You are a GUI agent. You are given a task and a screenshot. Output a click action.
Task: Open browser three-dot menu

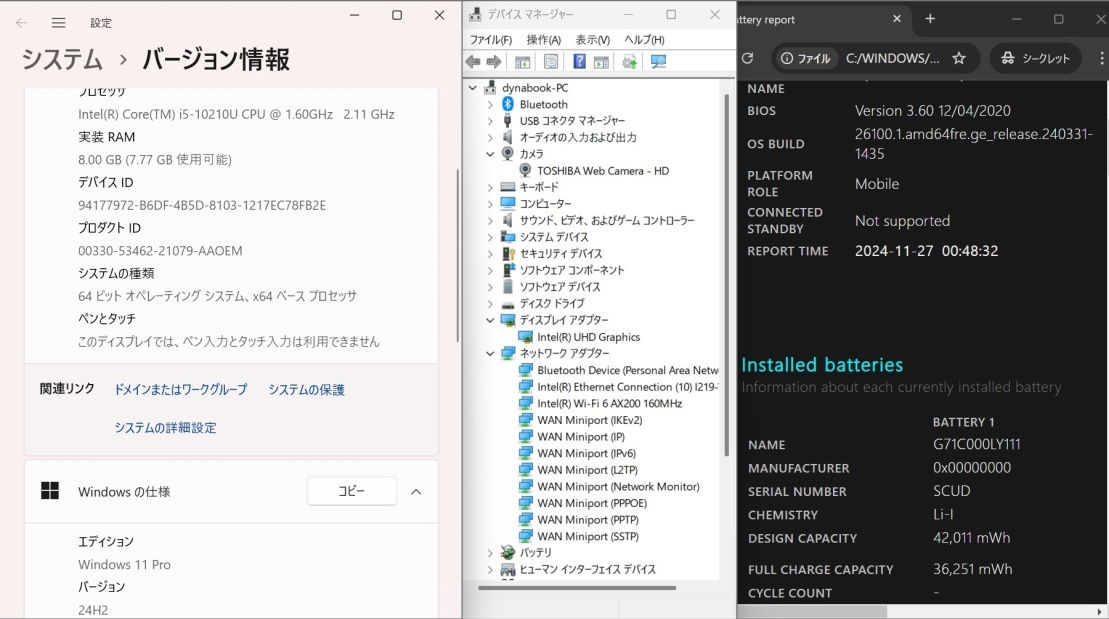pos(1101,58)
